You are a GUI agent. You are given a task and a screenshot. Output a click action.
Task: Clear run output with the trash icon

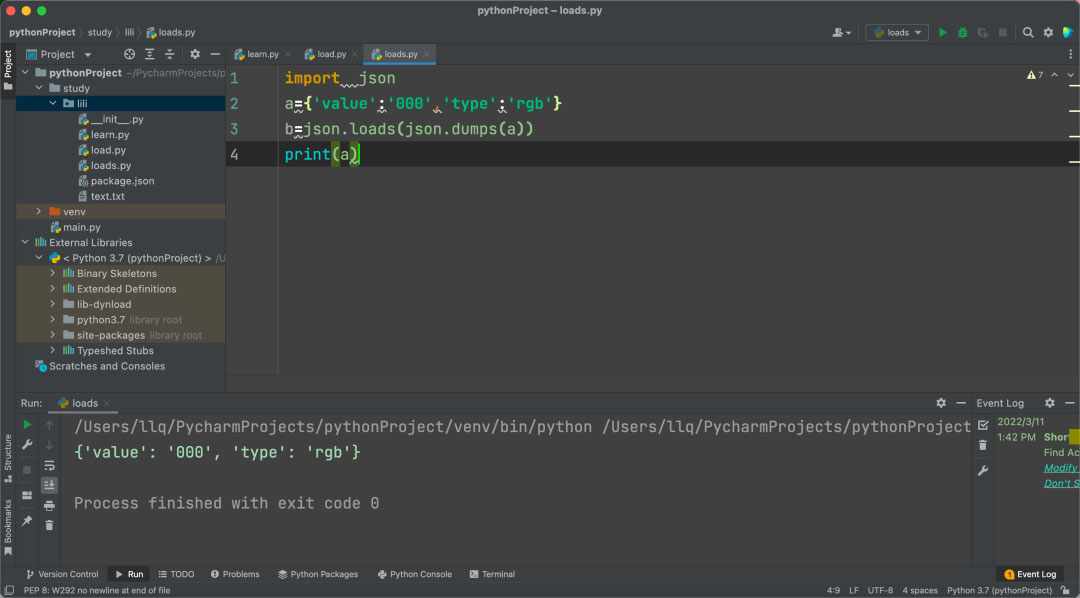tap(49, 525)
